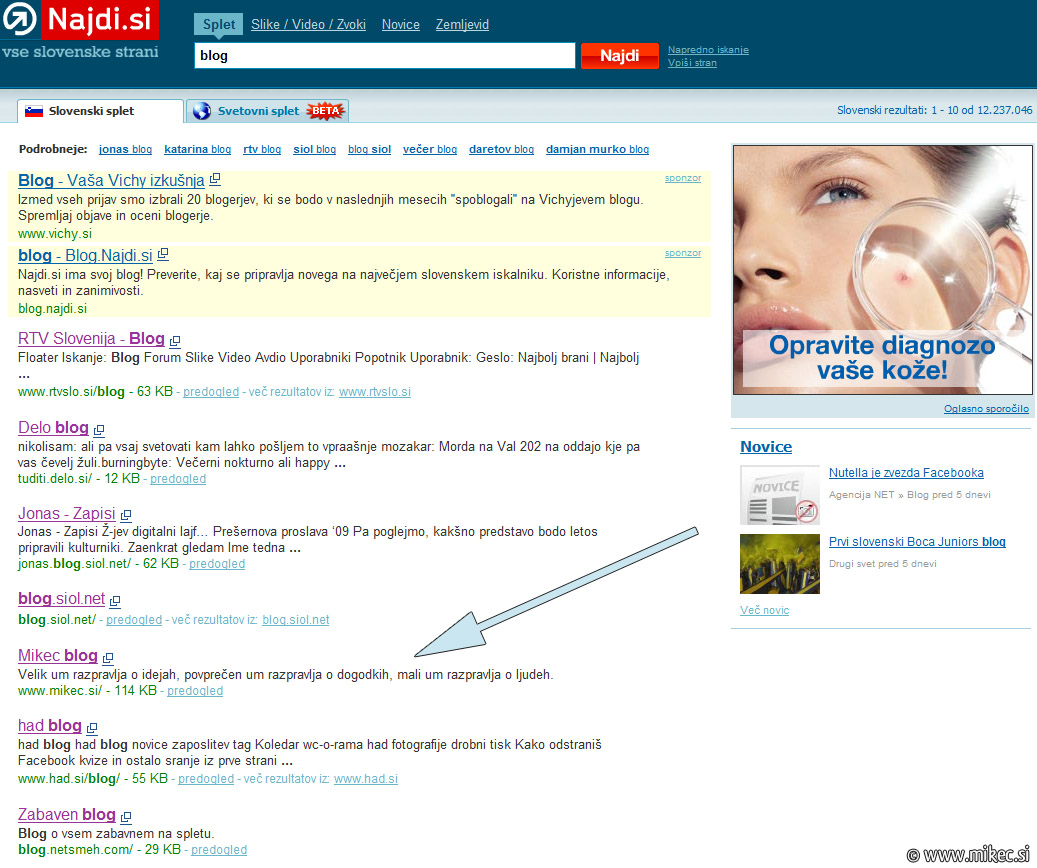Open the blog.siol.net result title
1037x868 pixels.
62,599
